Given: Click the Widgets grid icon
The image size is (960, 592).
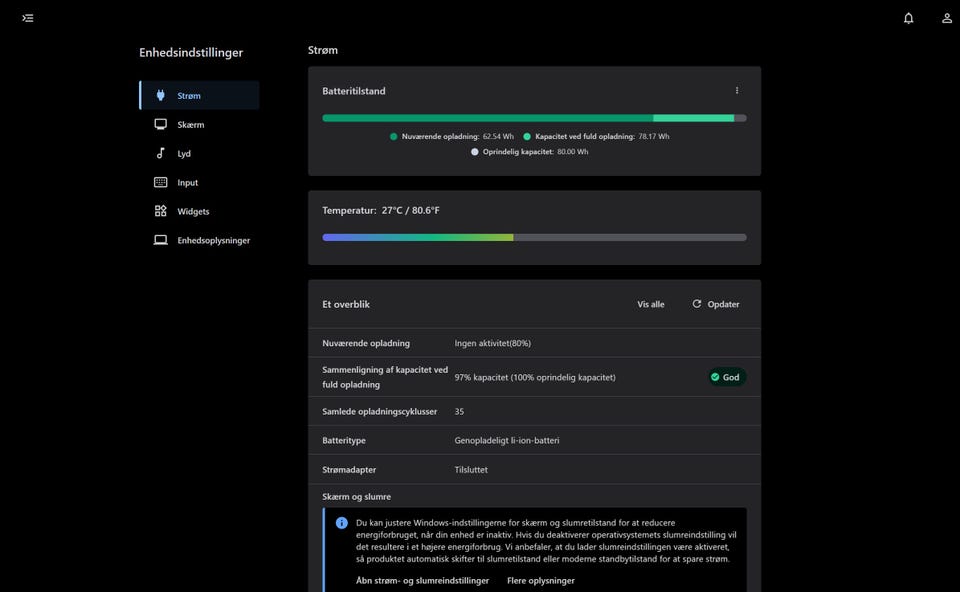Looking at the screenshot, I should 160,211.
